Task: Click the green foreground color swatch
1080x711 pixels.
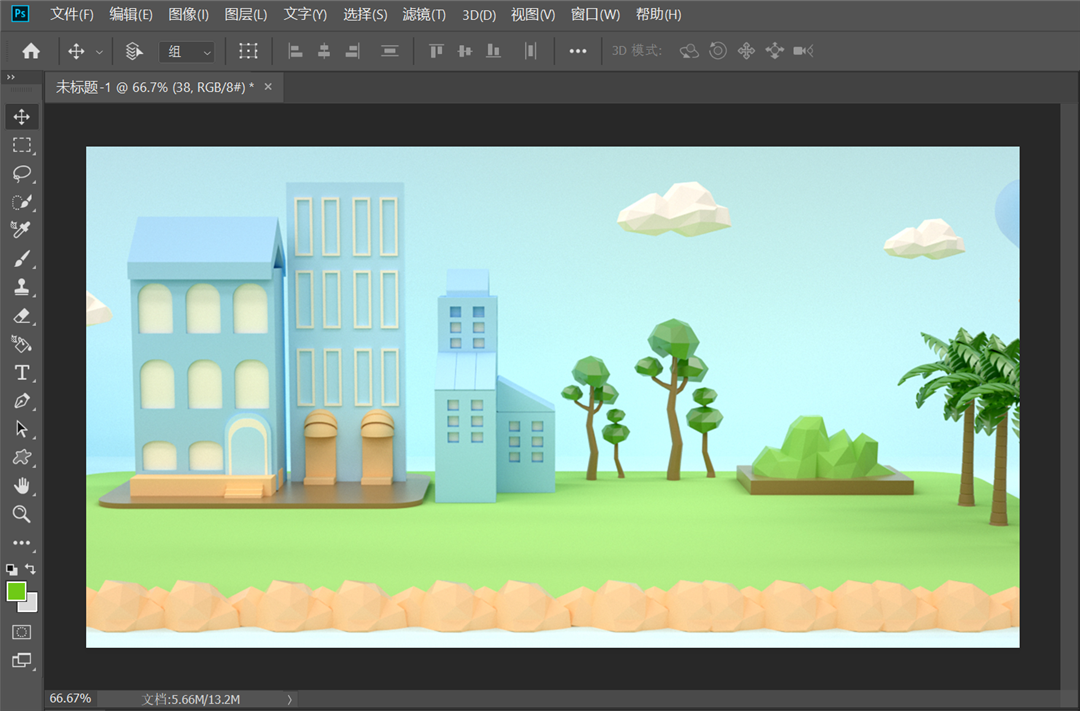Action: pyautogui.click(x=16, y=591)
